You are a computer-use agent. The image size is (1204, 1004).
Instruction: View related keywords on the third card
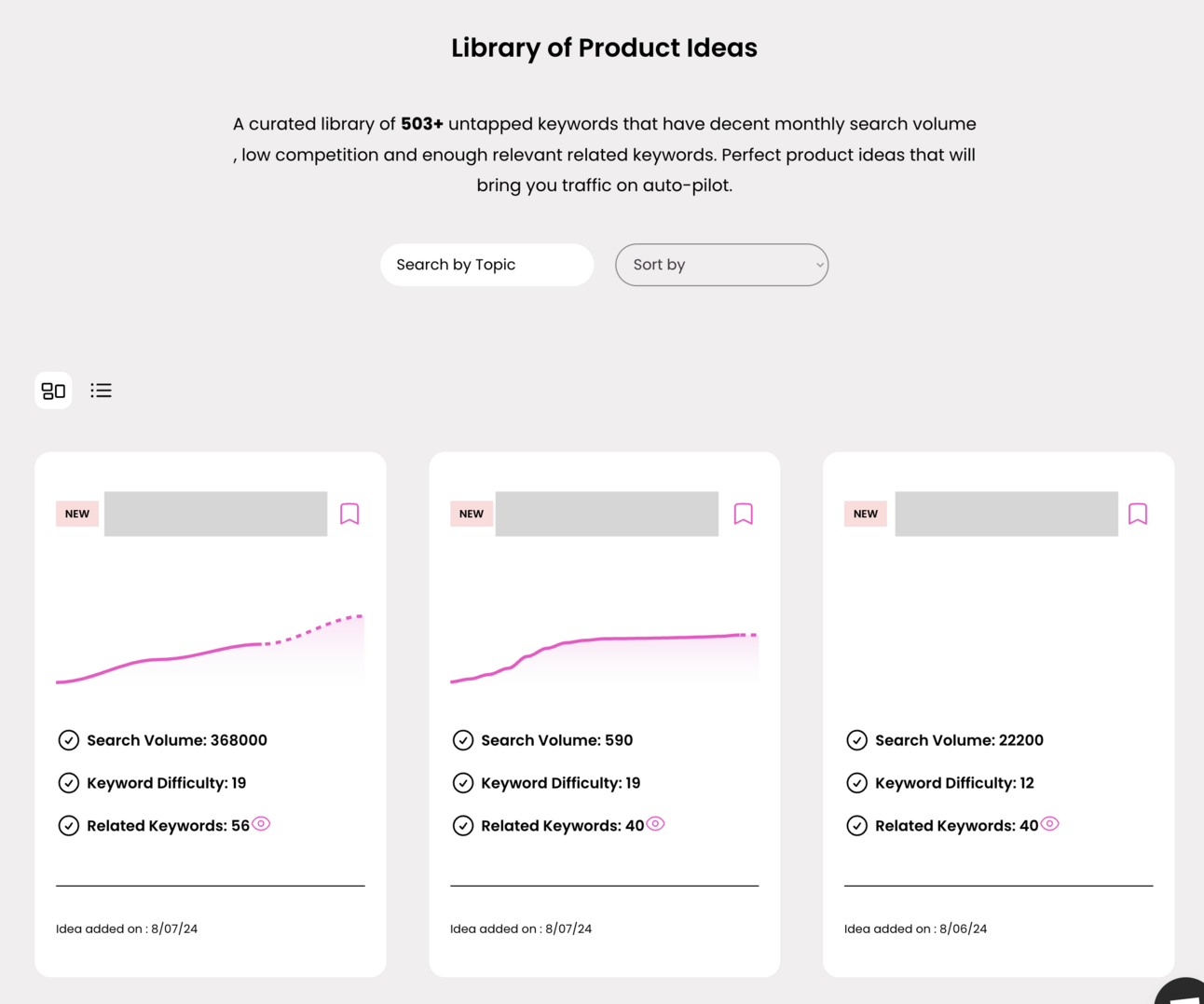coord(1049,823)
